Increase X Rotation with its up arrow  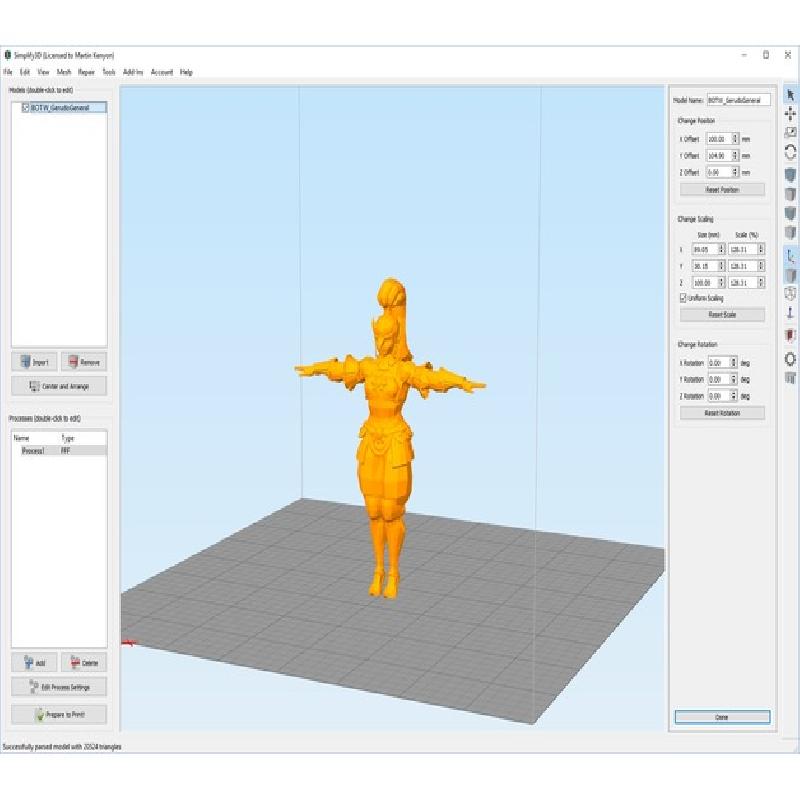pyautogui.click(x=734, y=360)
